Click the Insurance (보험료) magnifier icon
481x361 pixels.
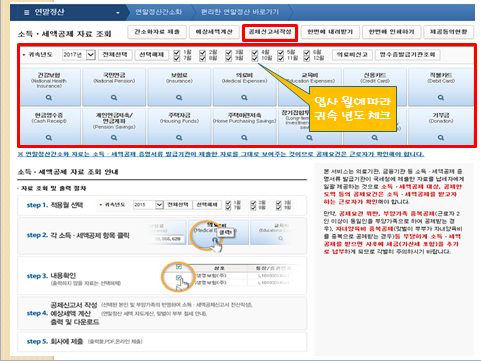tap(179, 98)
